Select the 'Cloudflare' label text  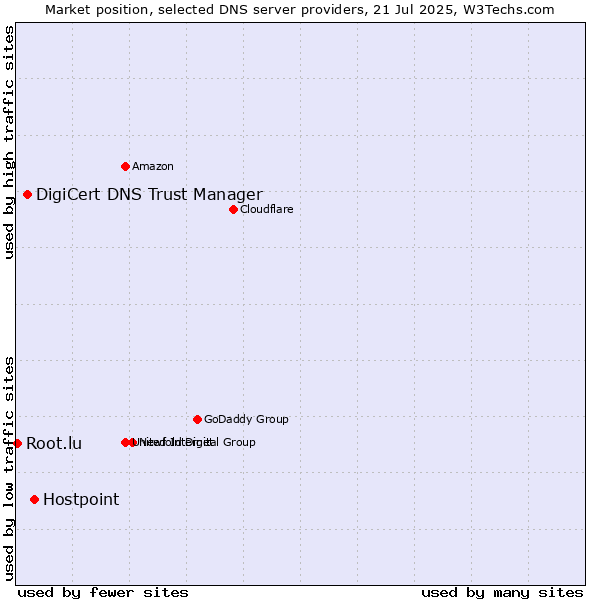click(267, 209)
